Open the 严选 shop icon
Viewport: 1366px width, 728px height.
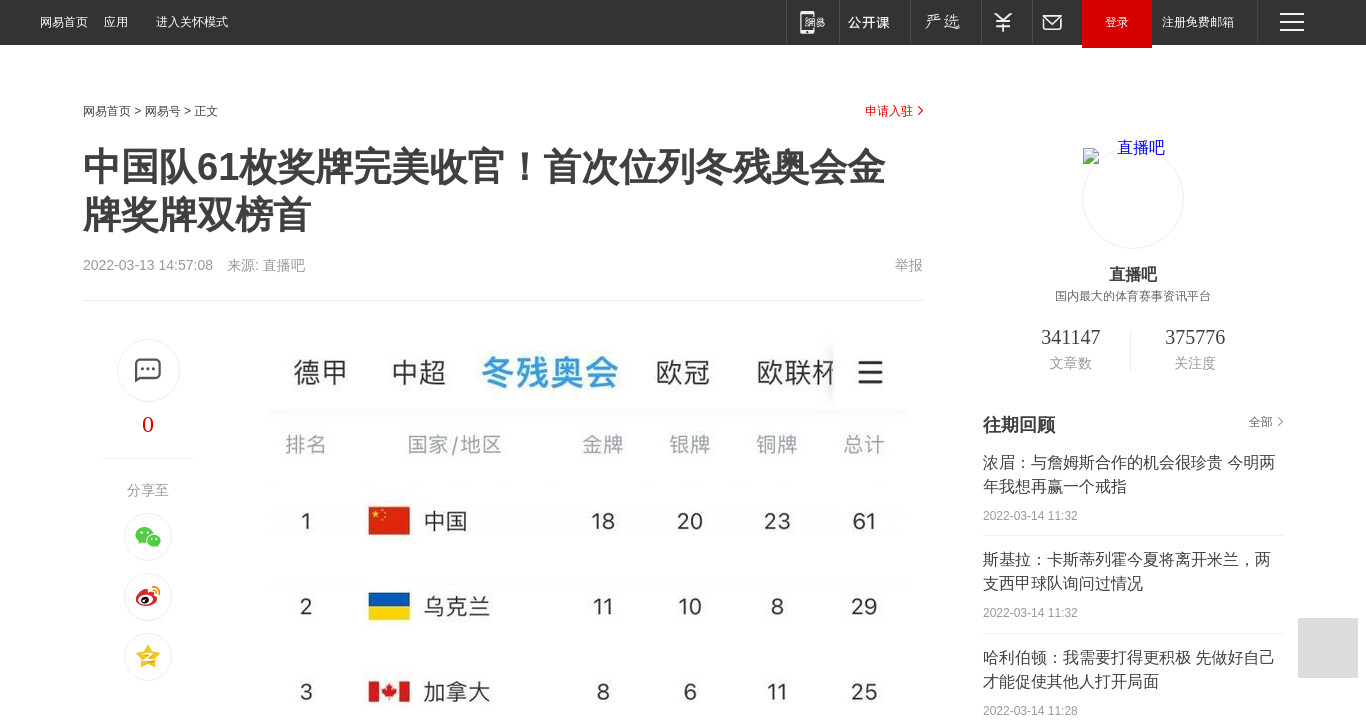(x=942, y=22)
